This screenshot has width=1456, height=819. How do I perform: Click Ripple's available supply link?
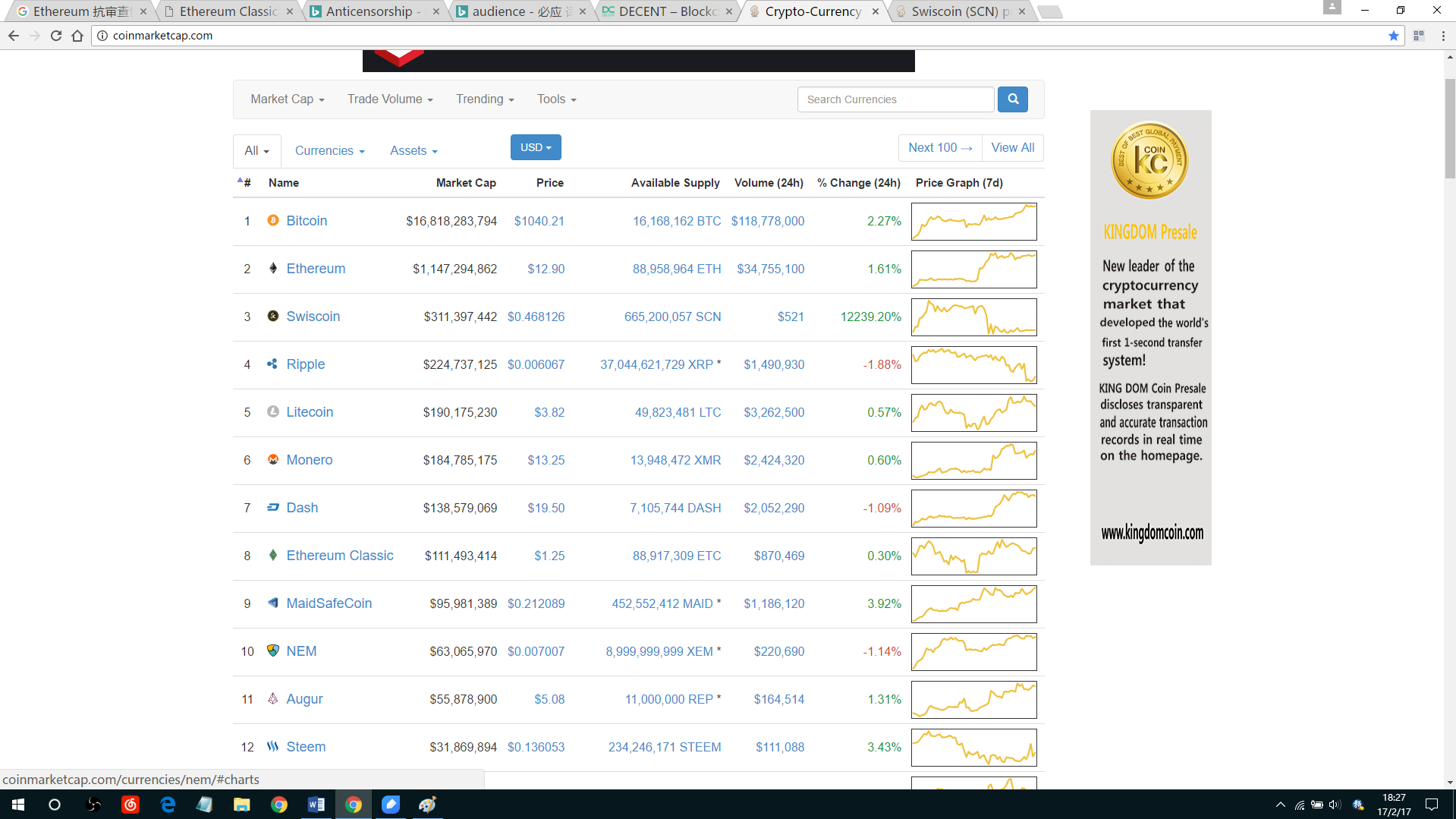(657, 364)
